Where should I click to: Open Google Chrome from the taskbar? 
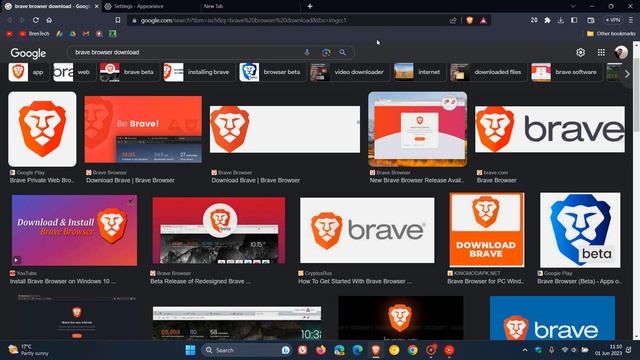pos(413,350)
